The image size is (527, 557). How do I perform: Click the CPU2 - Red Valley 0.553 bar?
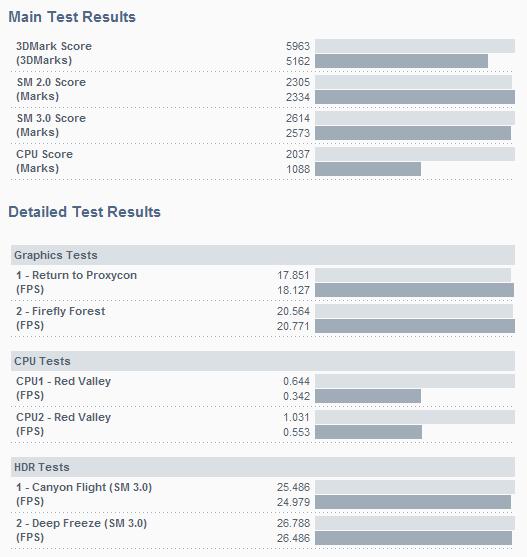point(368,432)
